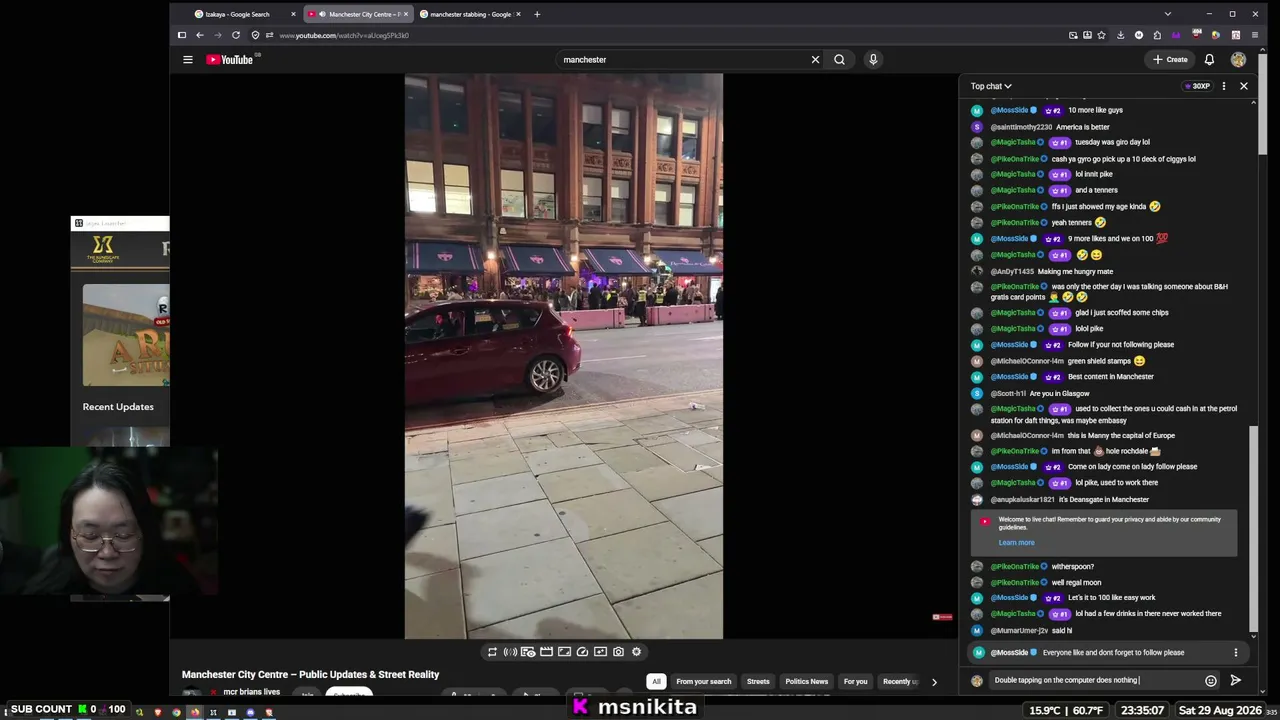Open the browser sidebar panel icon
Image resolution: width=1280 pixels, height=720 pixels.
click(x=181, y=35)
